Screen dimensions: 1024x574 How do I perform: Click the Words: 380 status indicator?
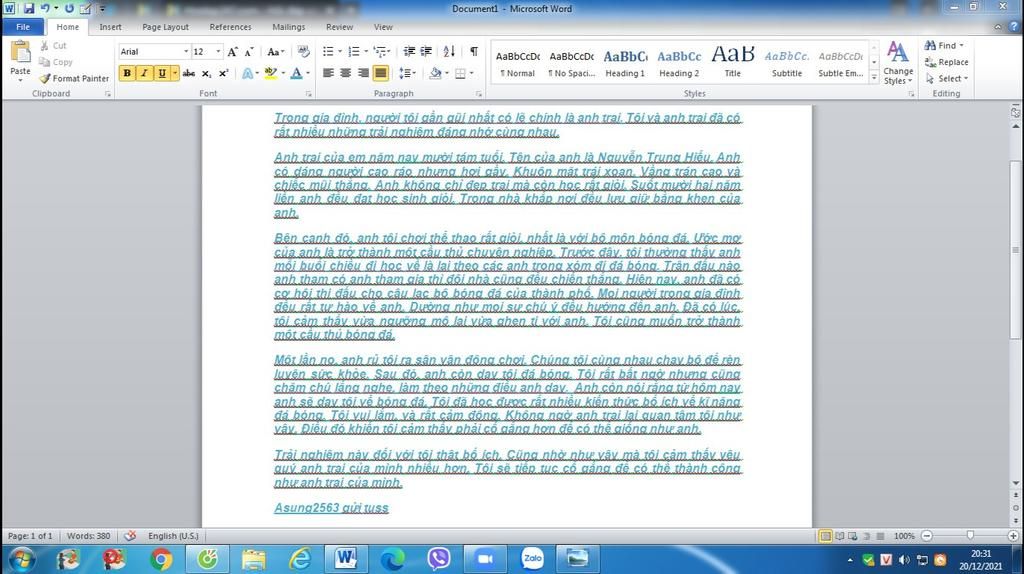88,535
